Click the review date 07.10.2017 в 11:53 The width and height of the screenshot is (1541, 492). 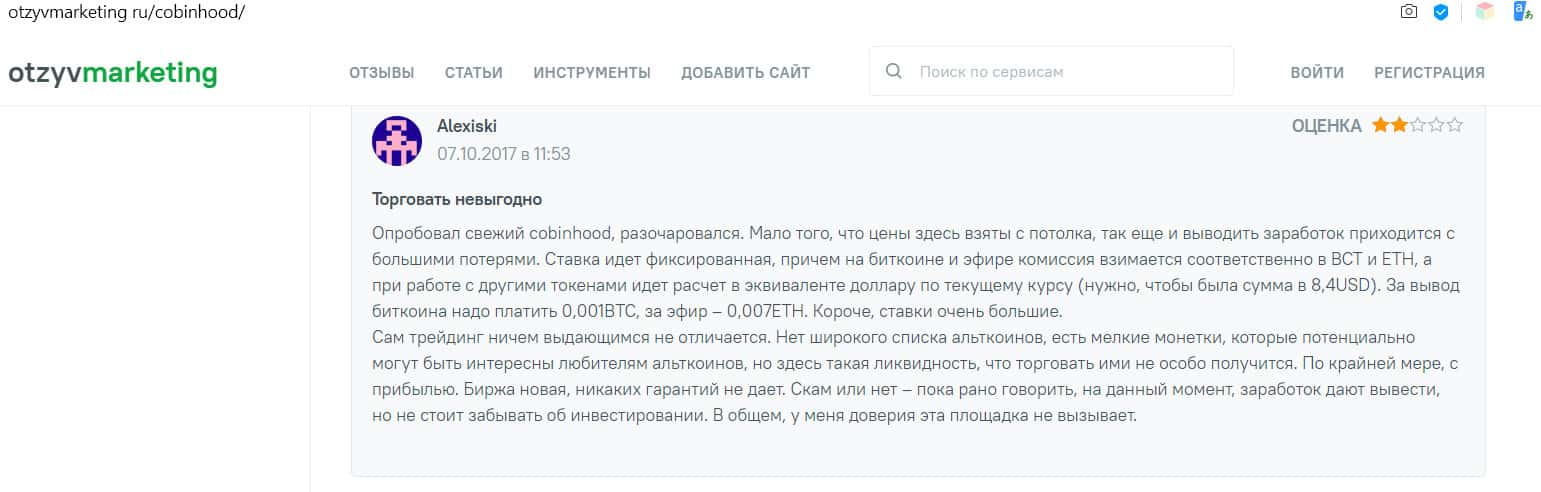pyautogui.click(x=504, y=154)
